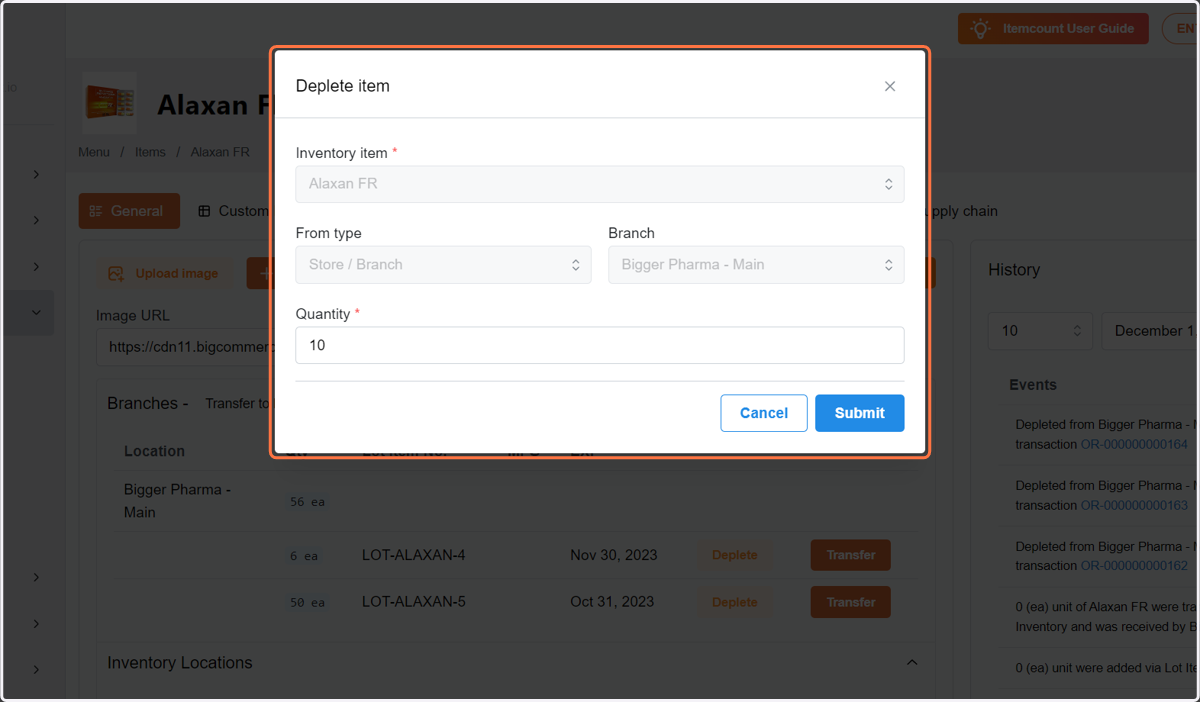
Task: Click Bigger Pharma - Main location cell
Action: coord(177,501)
